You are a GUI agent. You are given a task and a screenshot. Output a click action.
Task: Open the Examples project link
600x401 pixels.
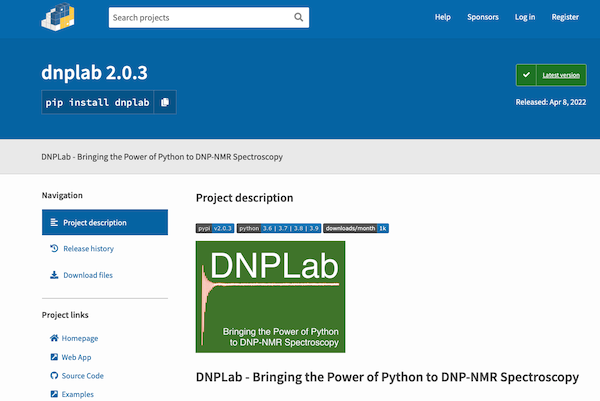[77, 394]
